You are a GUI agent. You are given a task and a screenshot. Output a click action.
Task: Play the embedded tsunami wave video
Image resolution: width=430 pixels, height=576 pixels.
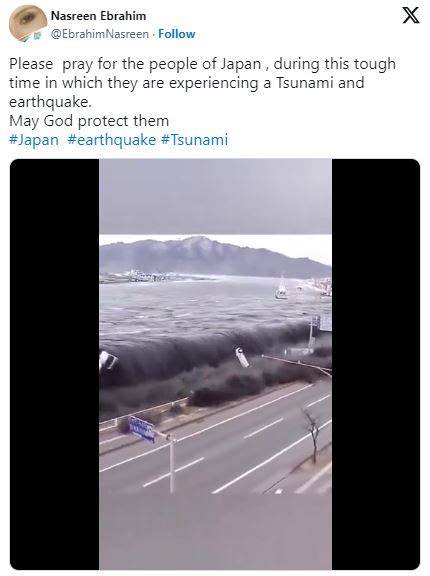[215, 364]
